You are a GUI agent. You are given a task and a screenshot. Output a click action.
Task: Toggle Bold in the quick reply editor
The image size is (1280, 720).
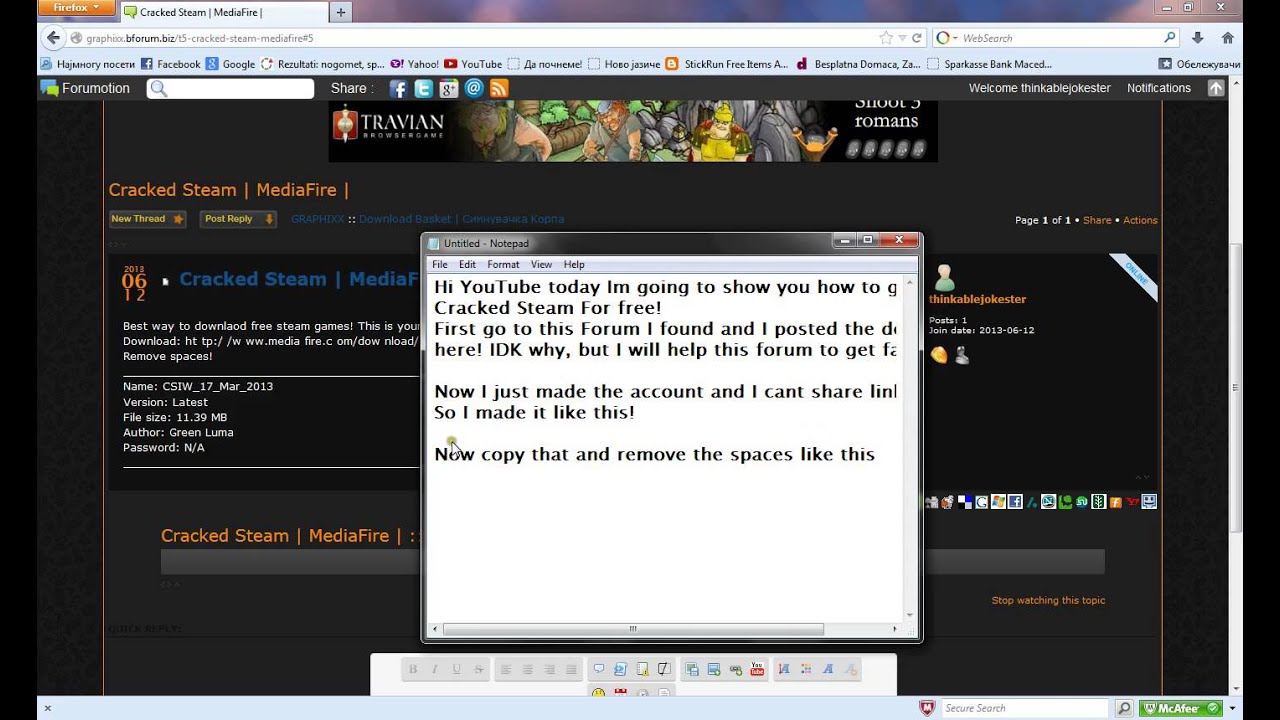point(413,669)
